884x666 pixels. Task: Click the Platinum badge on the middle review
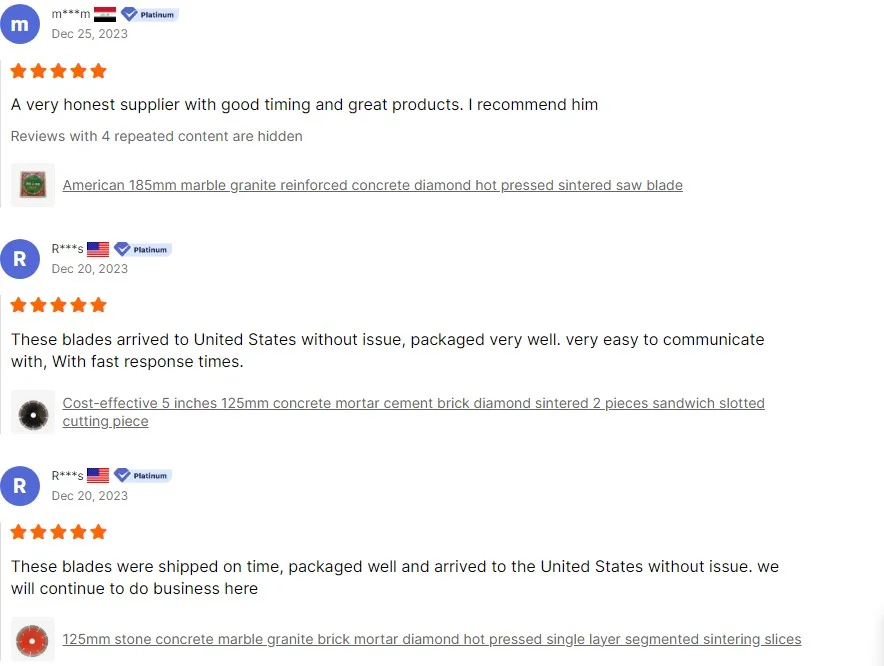pyautogui.click(x=142, y=249)
